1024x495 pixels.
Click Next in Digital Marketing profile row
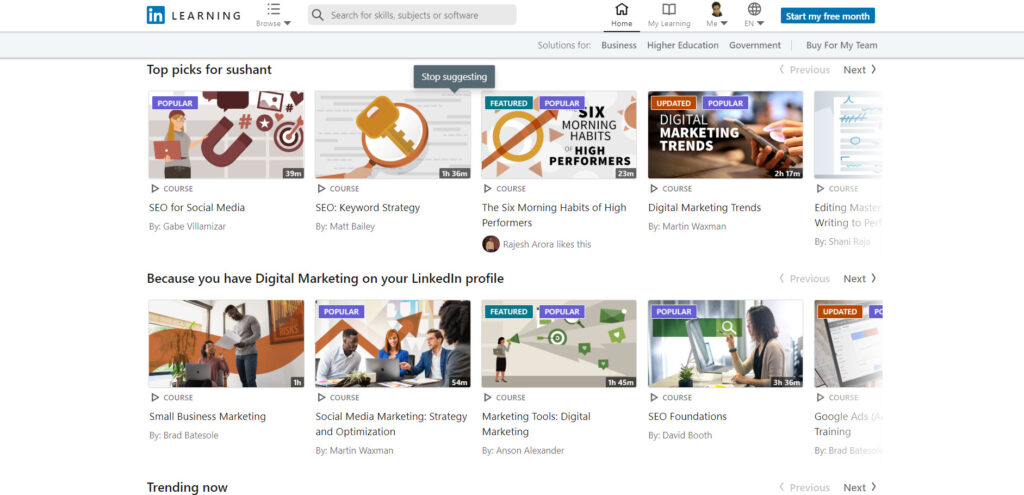point(859,279)
